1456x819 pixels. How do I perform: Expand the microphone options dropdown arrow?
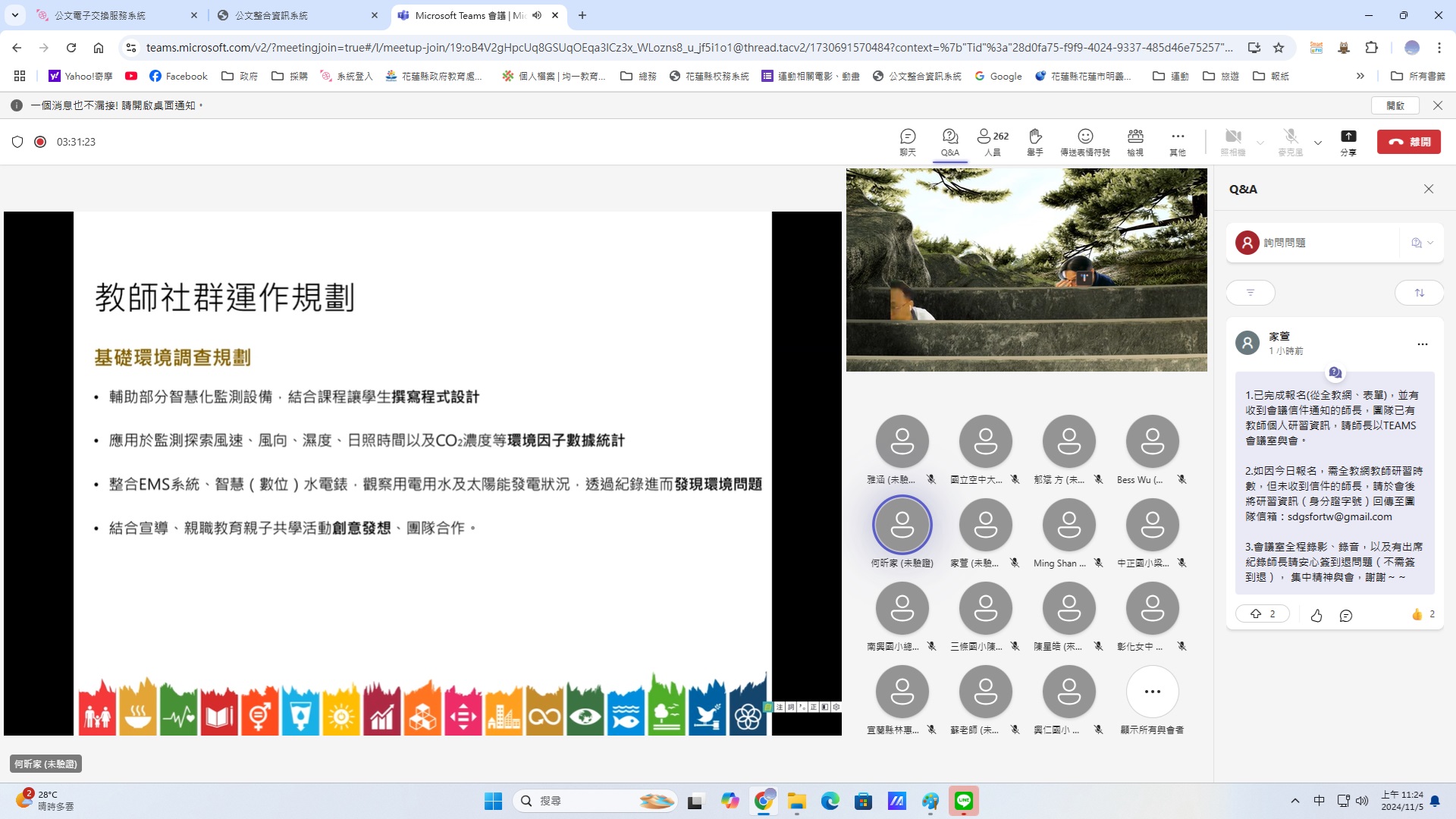pyautogui.click(x=1318, y=143)
